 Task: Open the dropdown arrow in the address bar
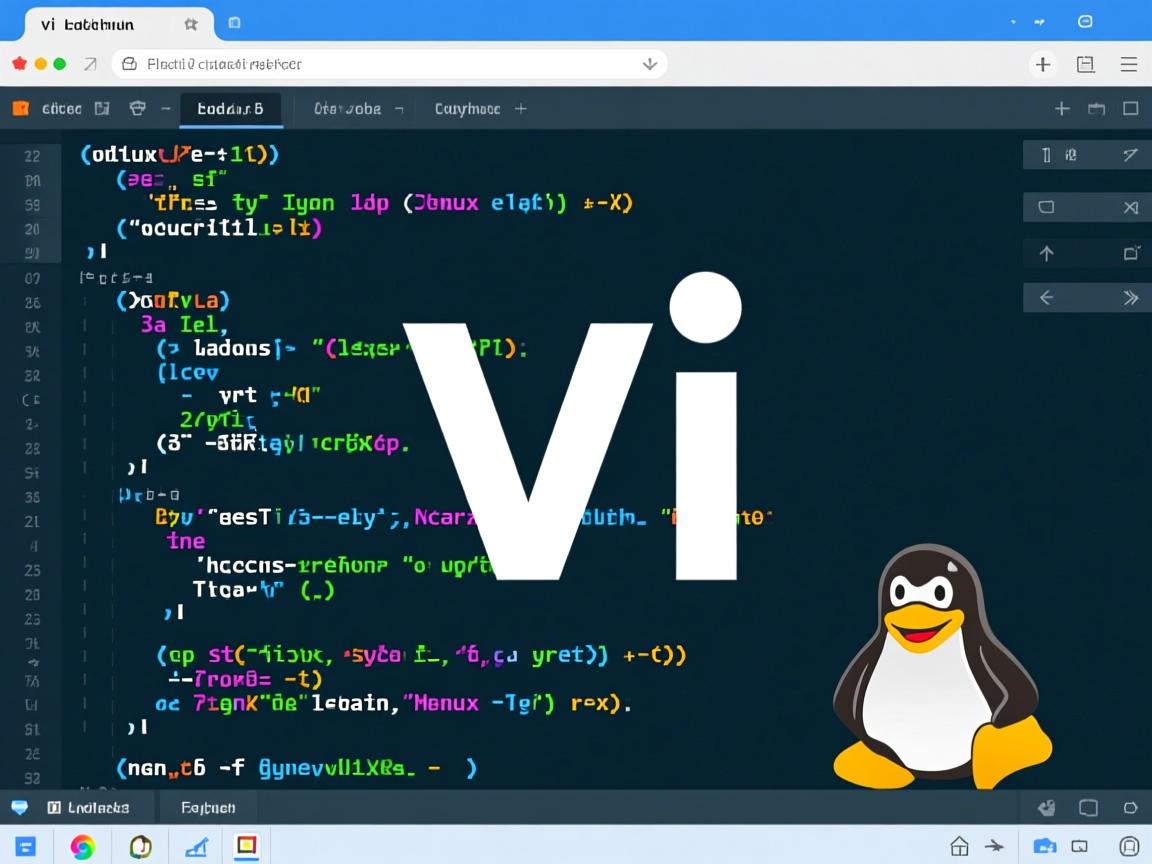(x=650, y=63)
